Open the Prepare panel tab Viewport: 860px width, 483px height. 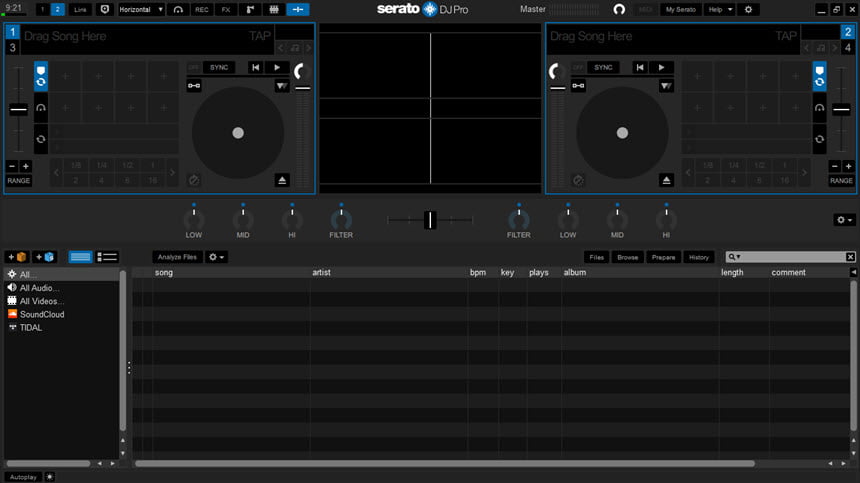click(x=663, y=257)
